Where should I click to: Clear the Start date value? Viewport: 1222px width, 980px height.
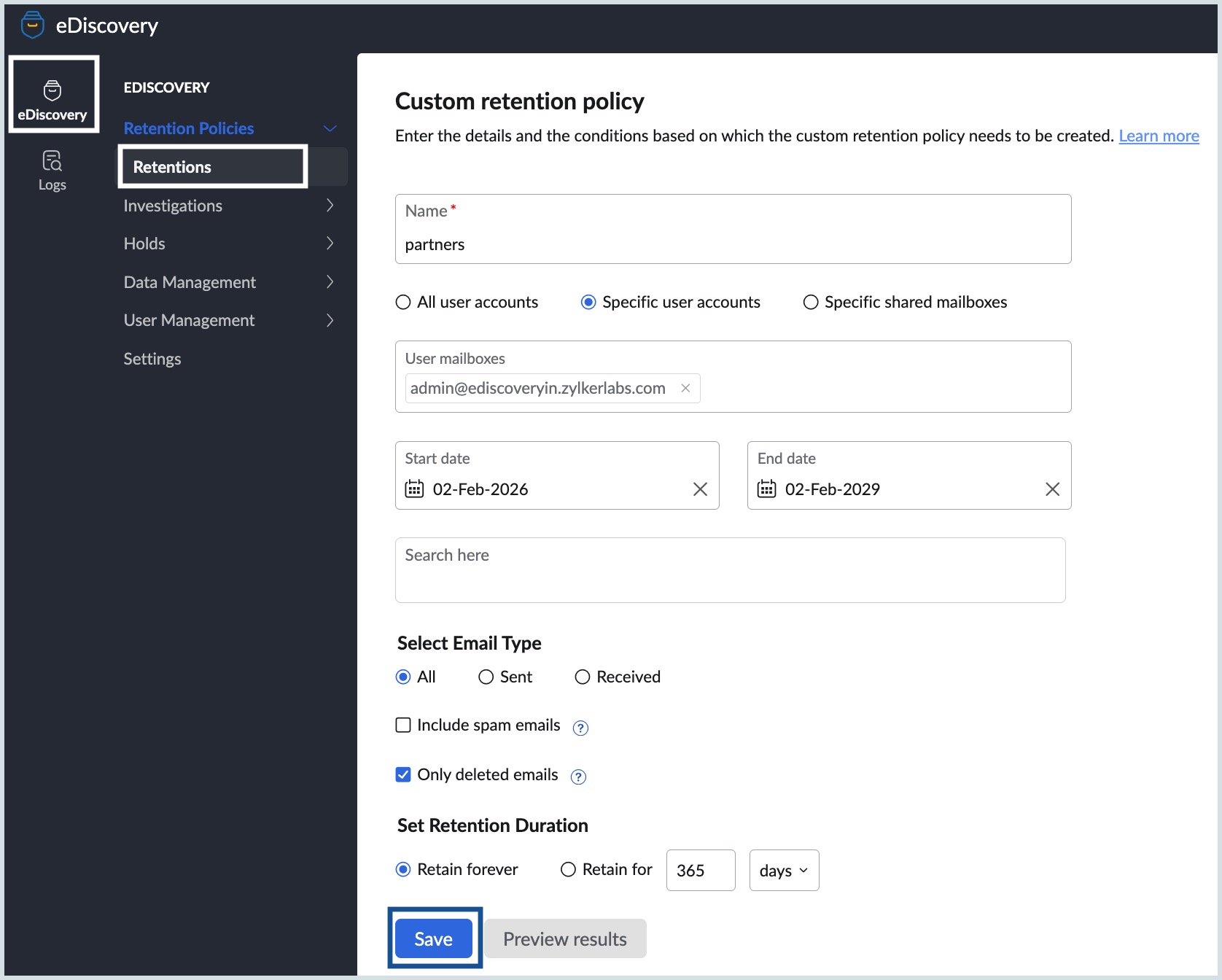pos(700,489)
